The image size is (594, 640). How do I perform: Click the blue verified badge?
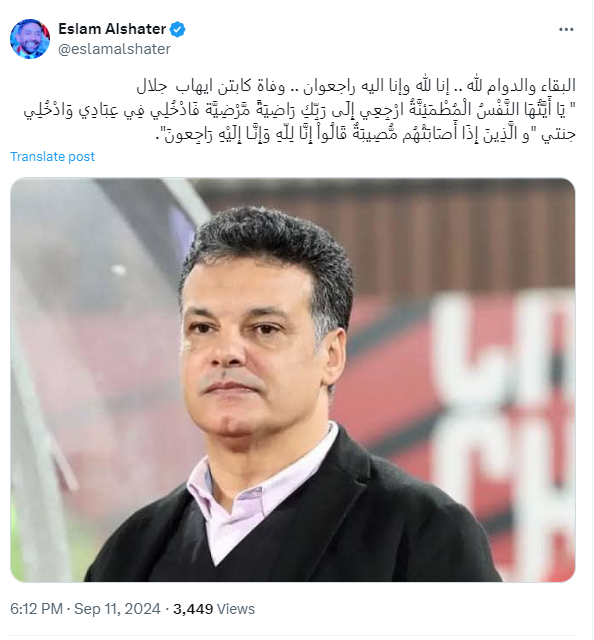click(178, 29)
